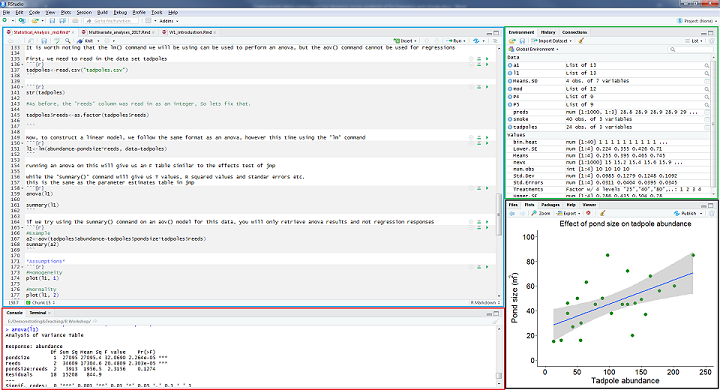720x390 pixels.
Task: Switch to the Packages tab
Action: [550, 205]
